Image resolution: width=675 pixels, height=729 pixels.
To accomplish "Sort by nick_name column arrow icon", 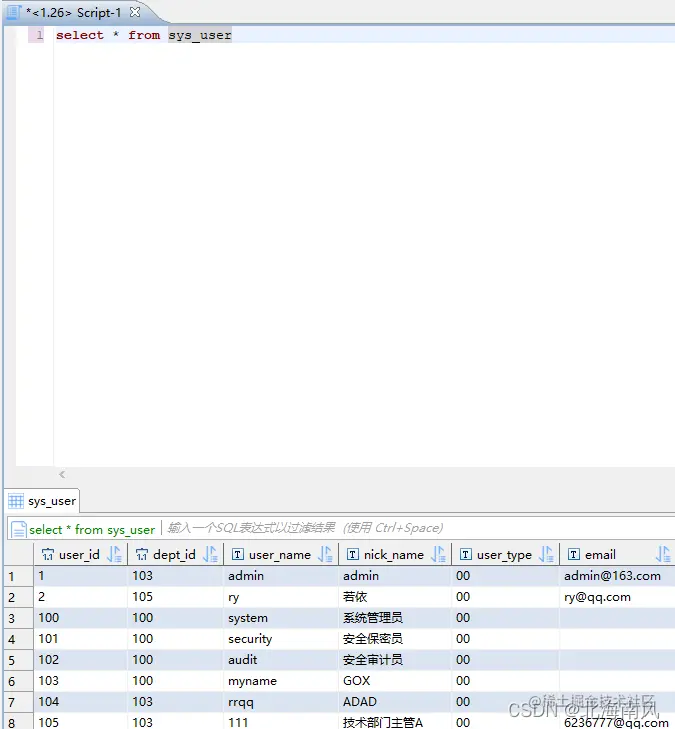I will pos(438,554).
